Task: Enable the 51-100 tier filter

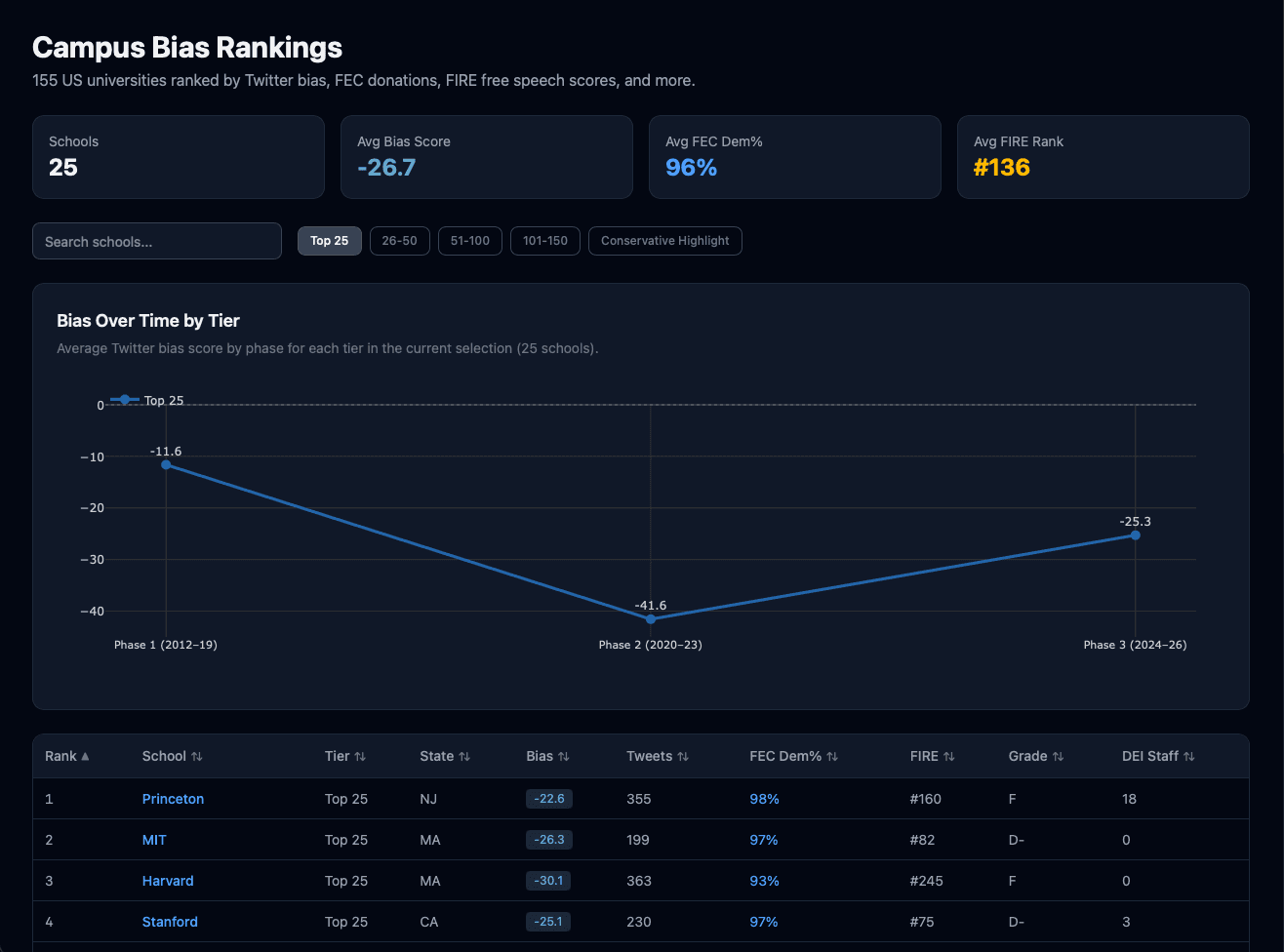Action: (470, 241)
